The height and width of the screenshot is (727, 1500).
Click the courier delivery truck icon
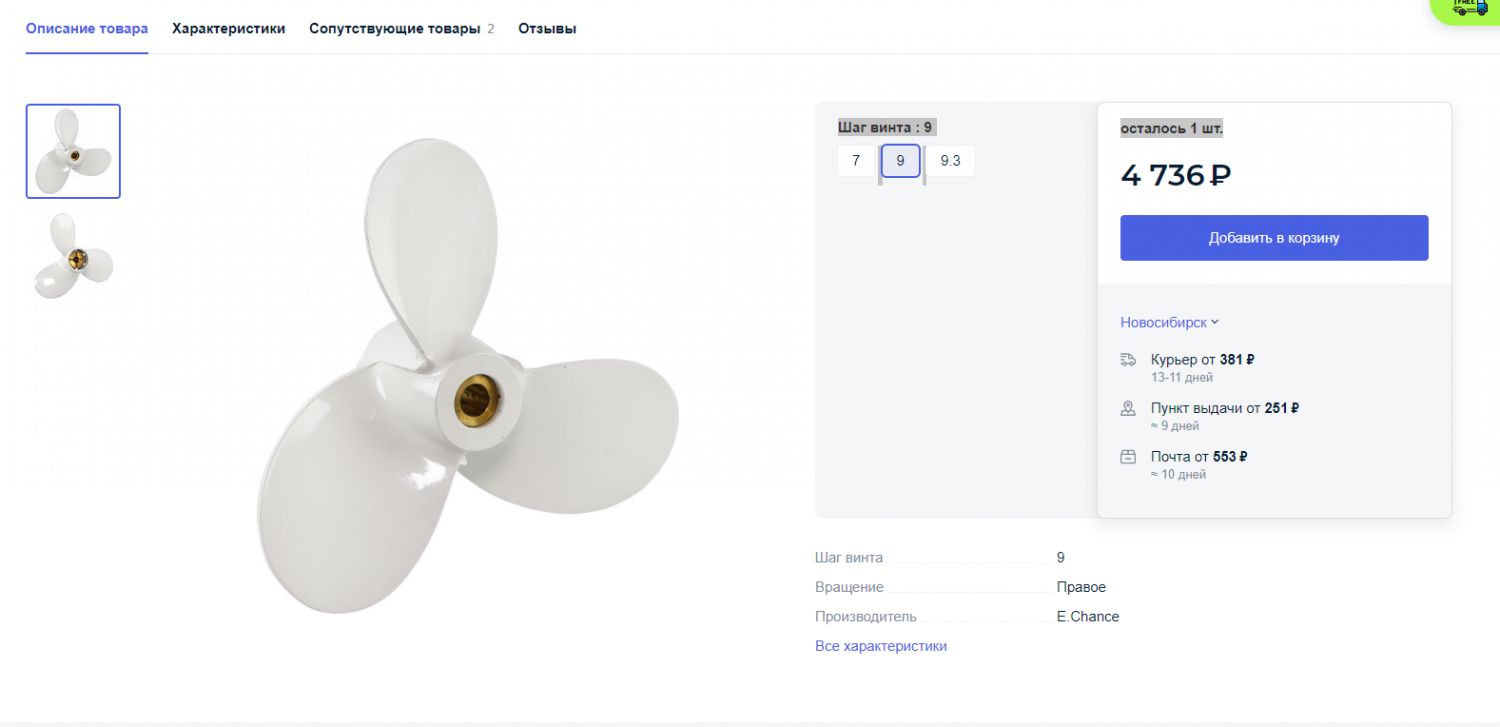click(x=1128, y=360)
